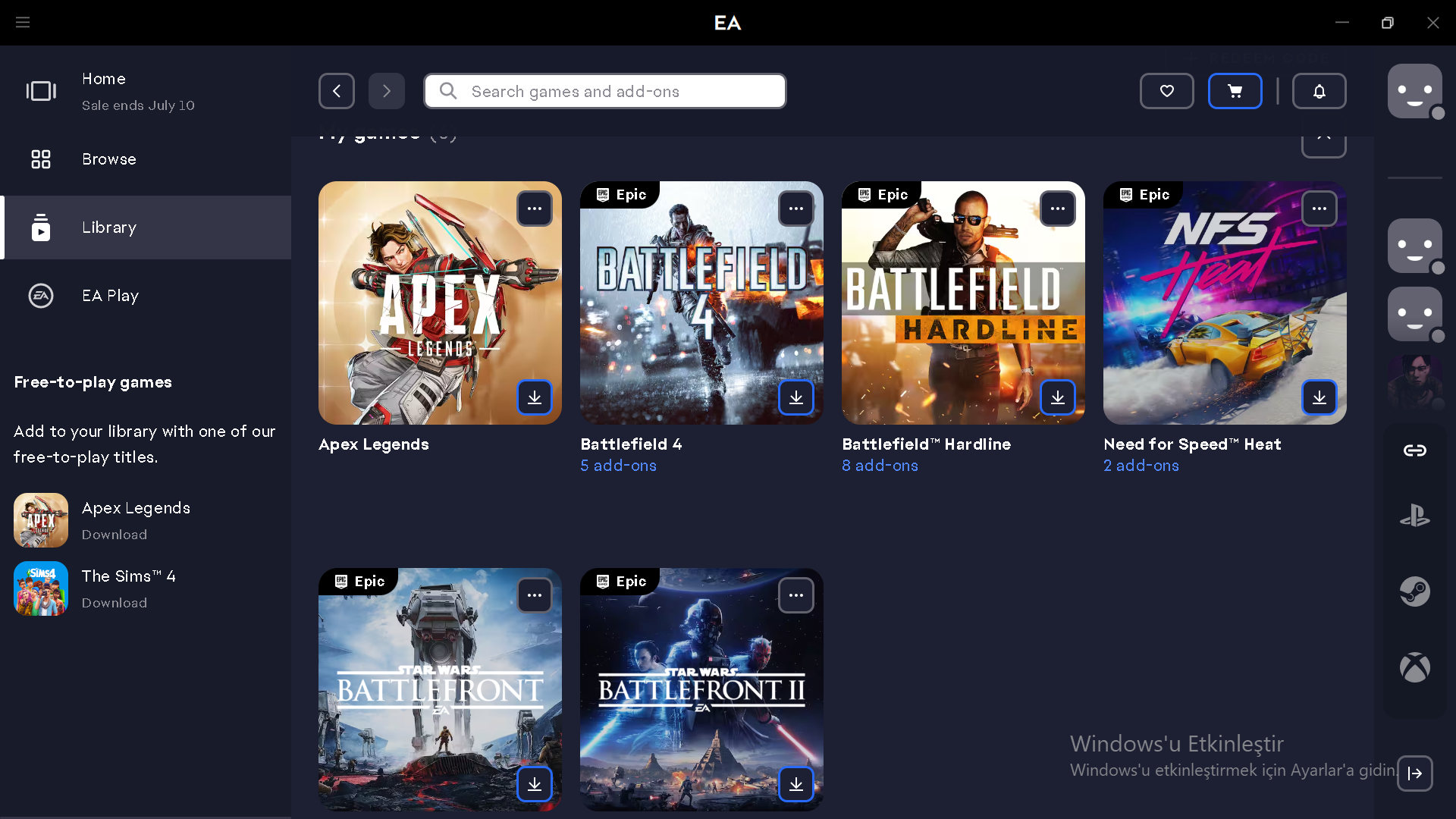Open more options for Need for Speed Heat
This screenshot has width=1456, height=819.
tap(1319, 209)
